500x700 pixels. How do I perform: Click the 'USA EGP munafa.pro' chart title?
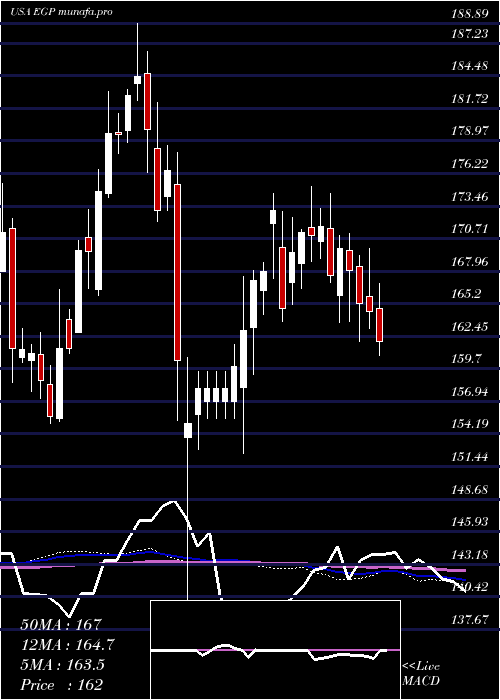62,12
